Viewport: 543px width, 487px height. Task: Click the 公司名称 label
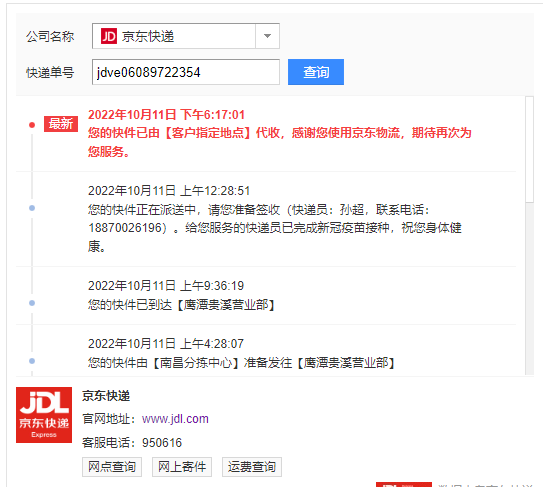pyautogui.click(x=50, y=36)
